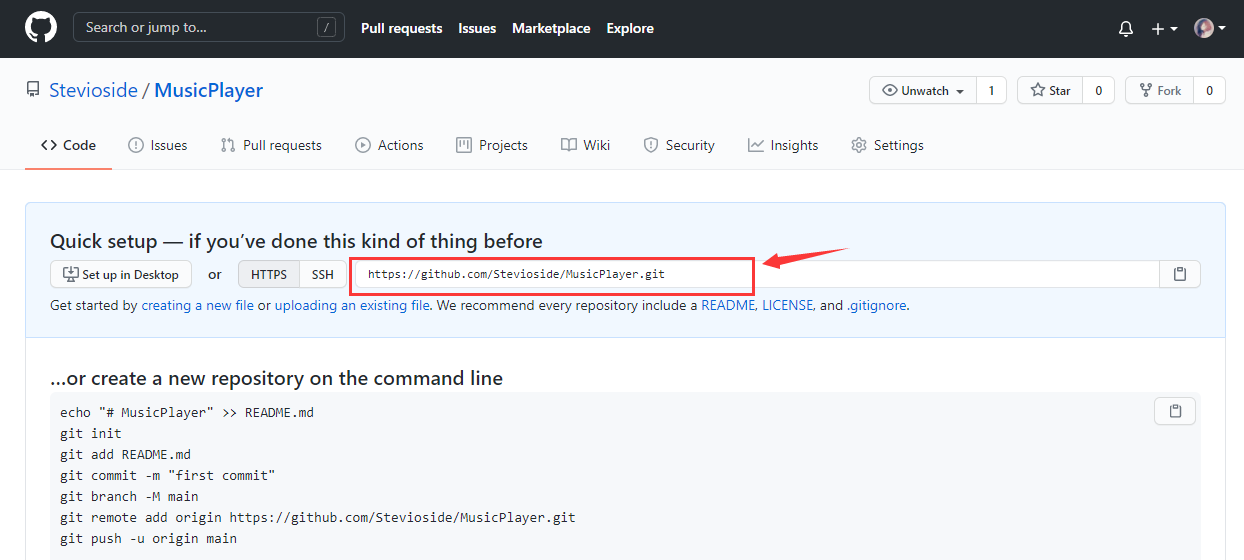This screenshot has width=1244, height=560.
Task: Follow the uploading an existing file link
Action: pos(352,305)
